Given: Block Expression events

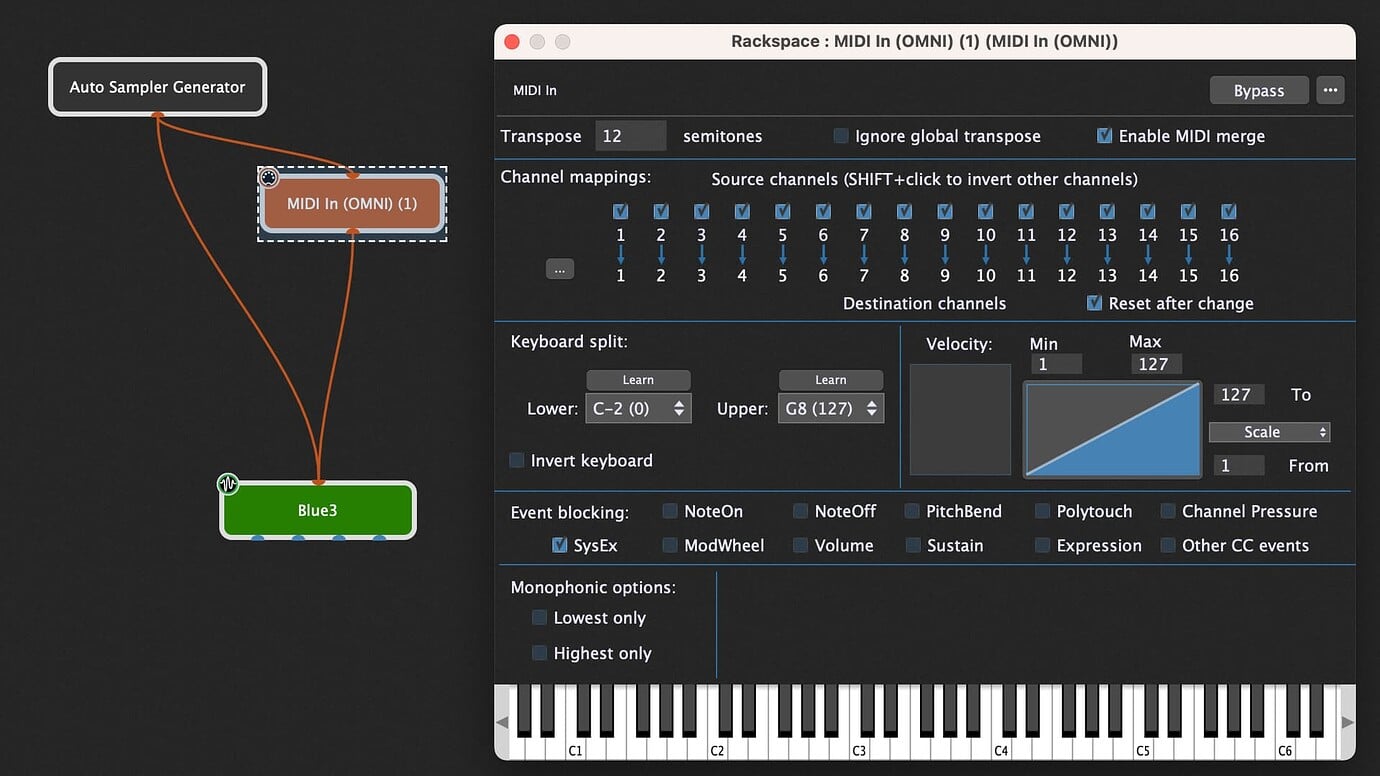Looking at the screenshot, I should 1043,545.
